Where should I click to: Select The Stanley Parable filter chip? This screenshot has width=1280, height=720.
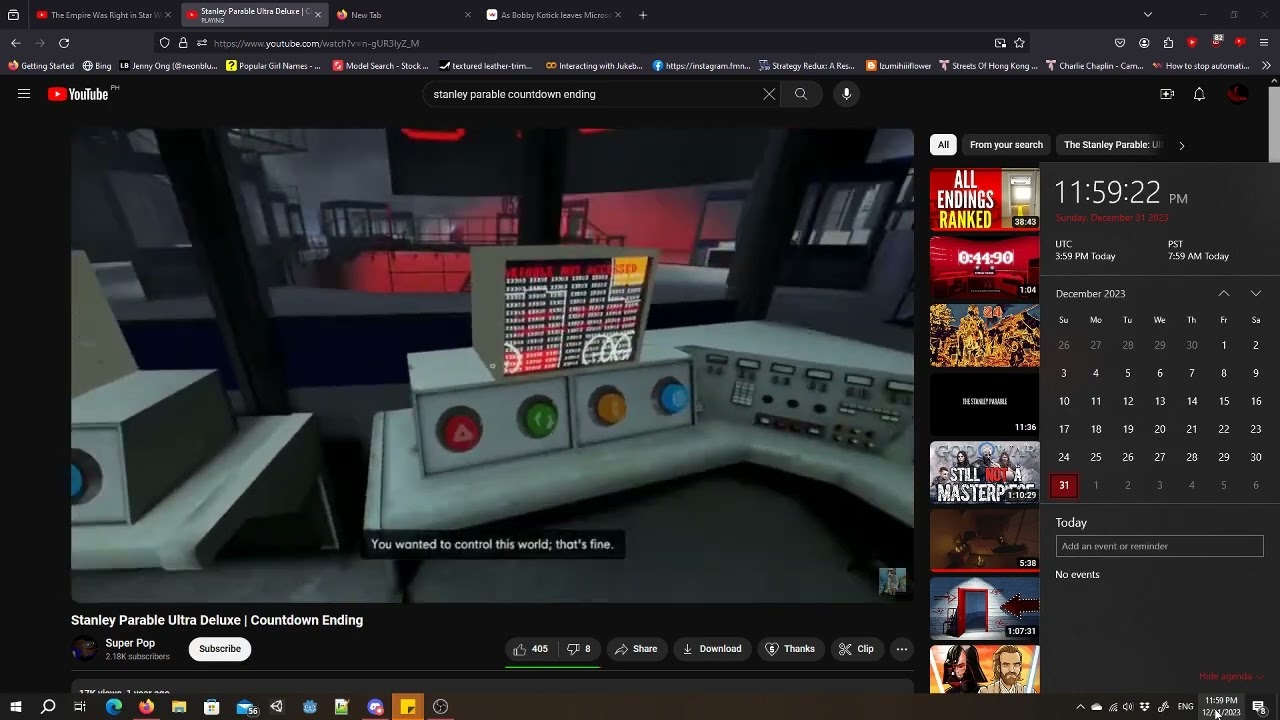pos(1112,145)
